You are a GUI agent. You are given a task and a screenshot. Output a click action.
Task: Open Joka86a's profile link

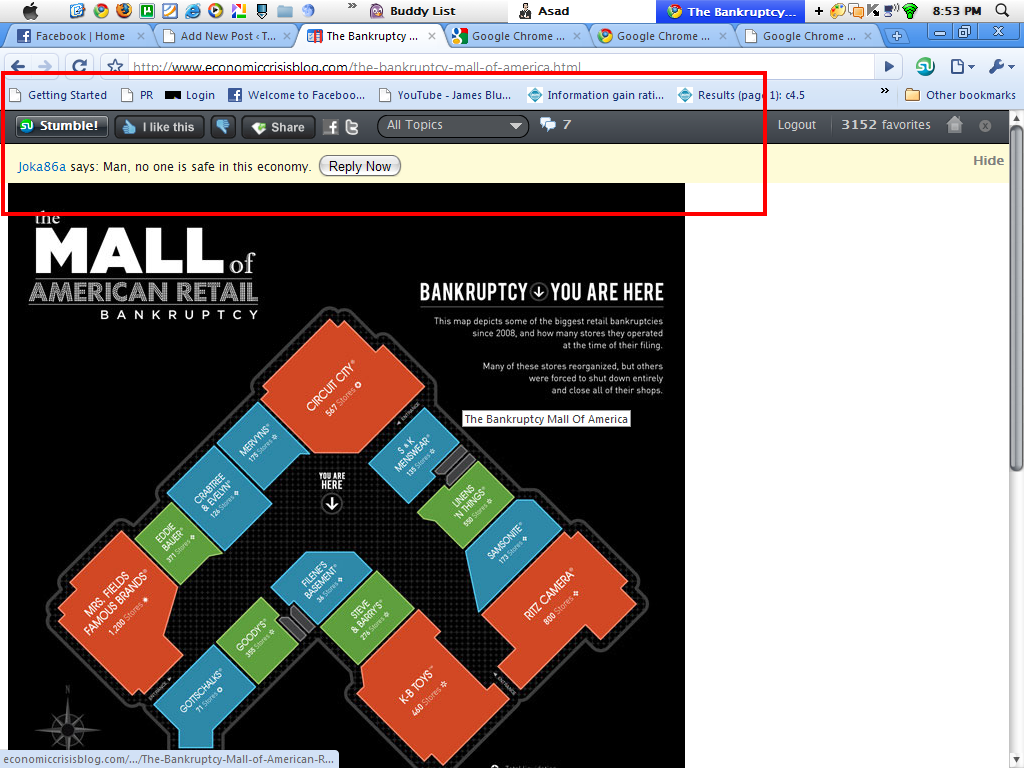point(42,167)
